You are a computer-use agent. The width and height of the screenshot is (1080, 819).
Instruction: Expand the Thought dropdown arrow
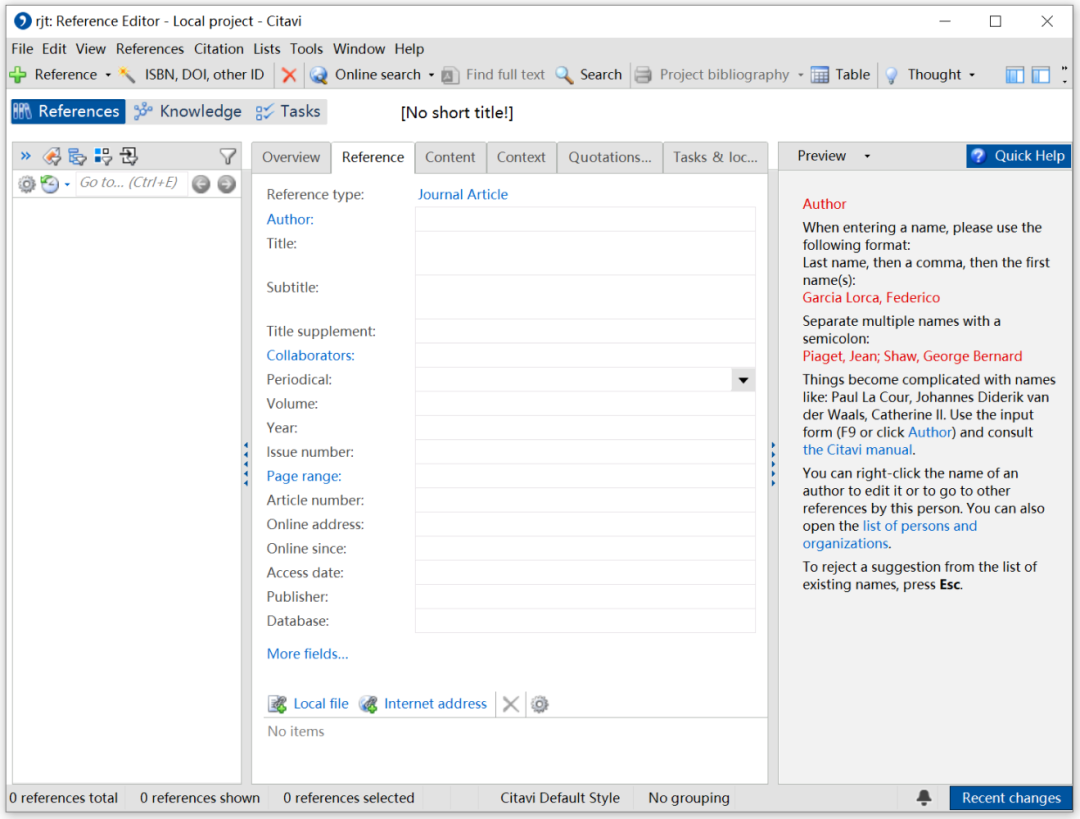[972, 75]
